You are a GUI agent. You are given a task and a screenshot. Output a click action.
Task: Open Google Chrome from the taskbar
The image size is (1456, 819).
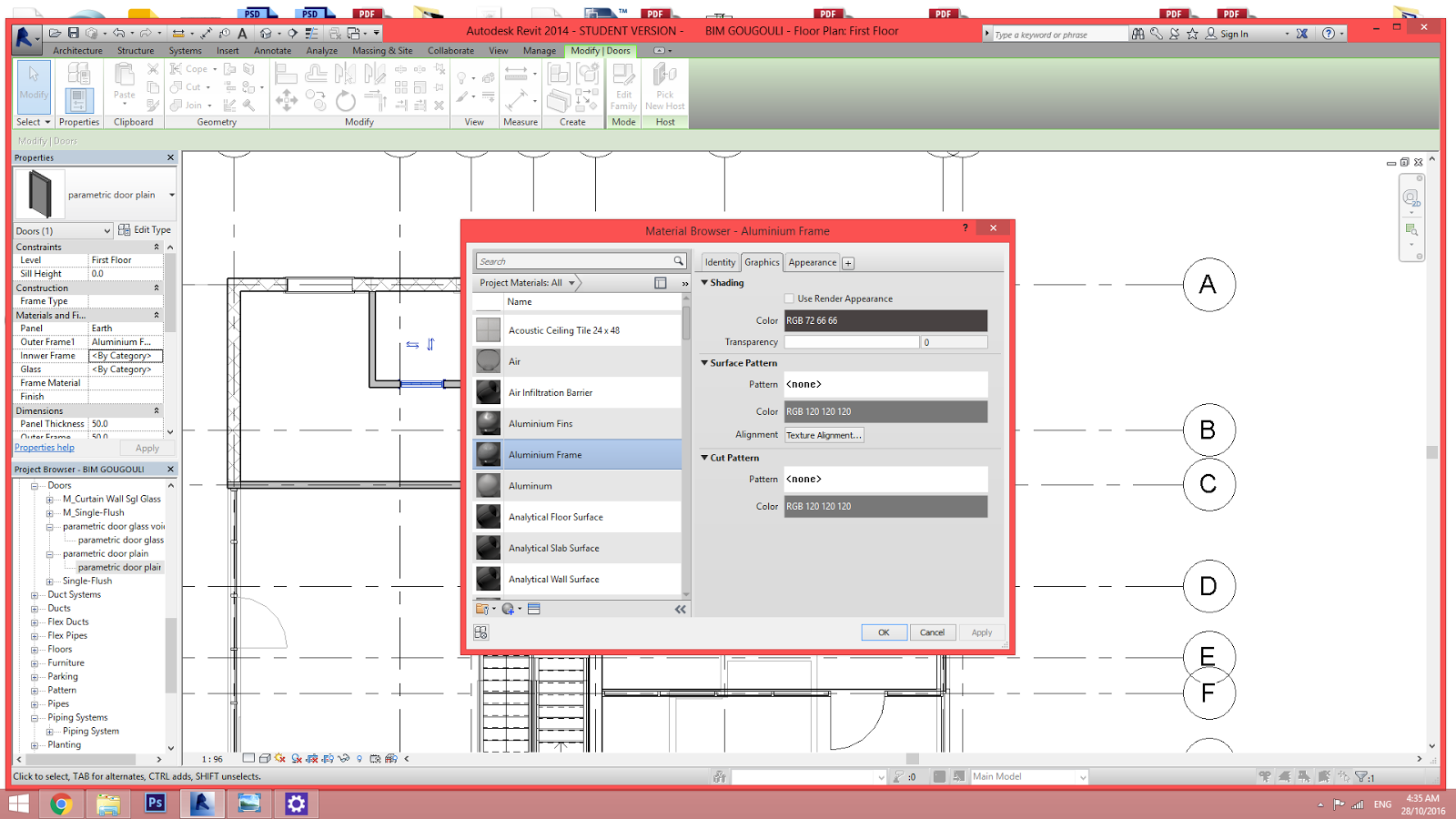click(x=61, y=804)
